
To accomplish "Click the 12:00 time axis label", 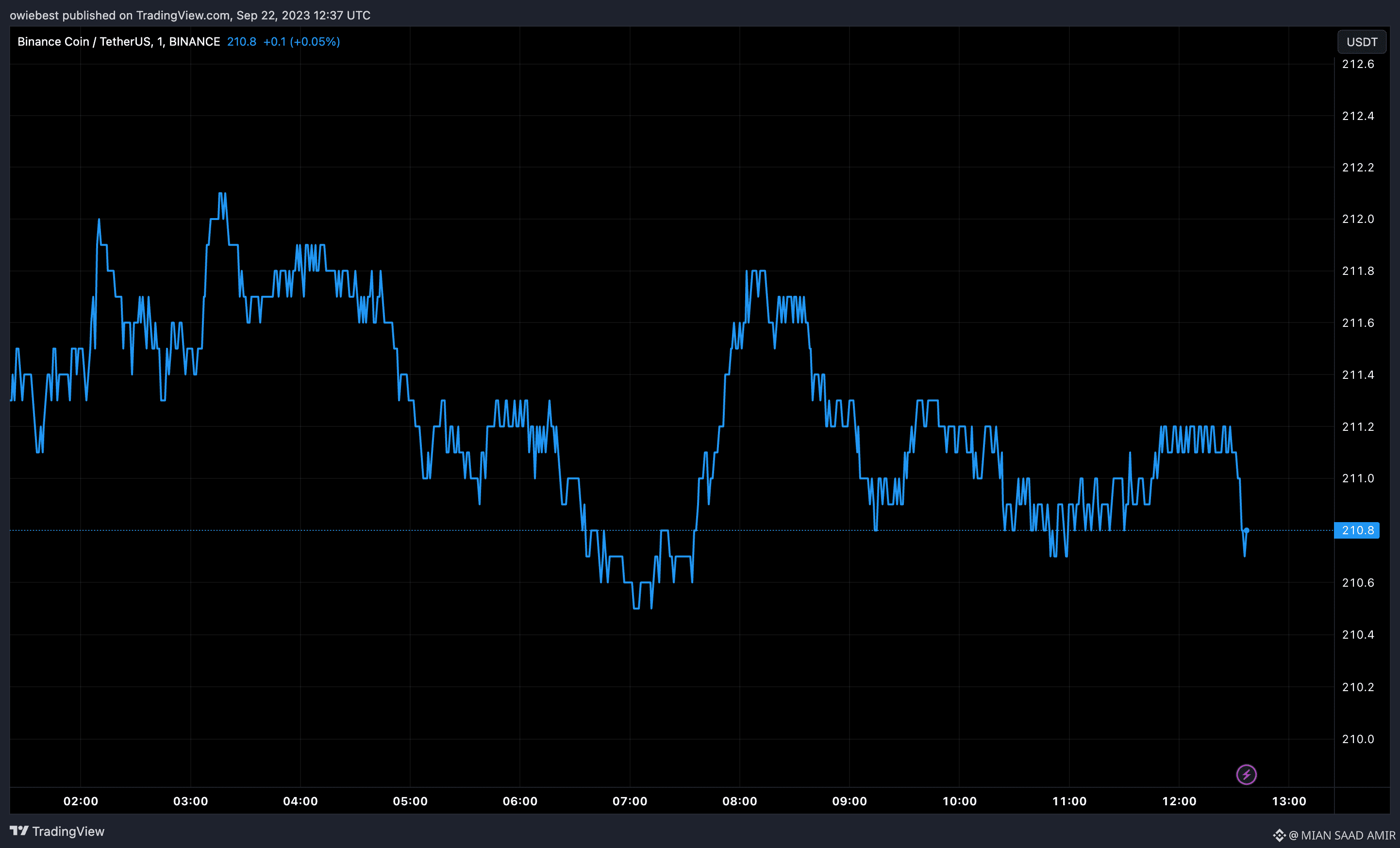I will [1179, 801].
